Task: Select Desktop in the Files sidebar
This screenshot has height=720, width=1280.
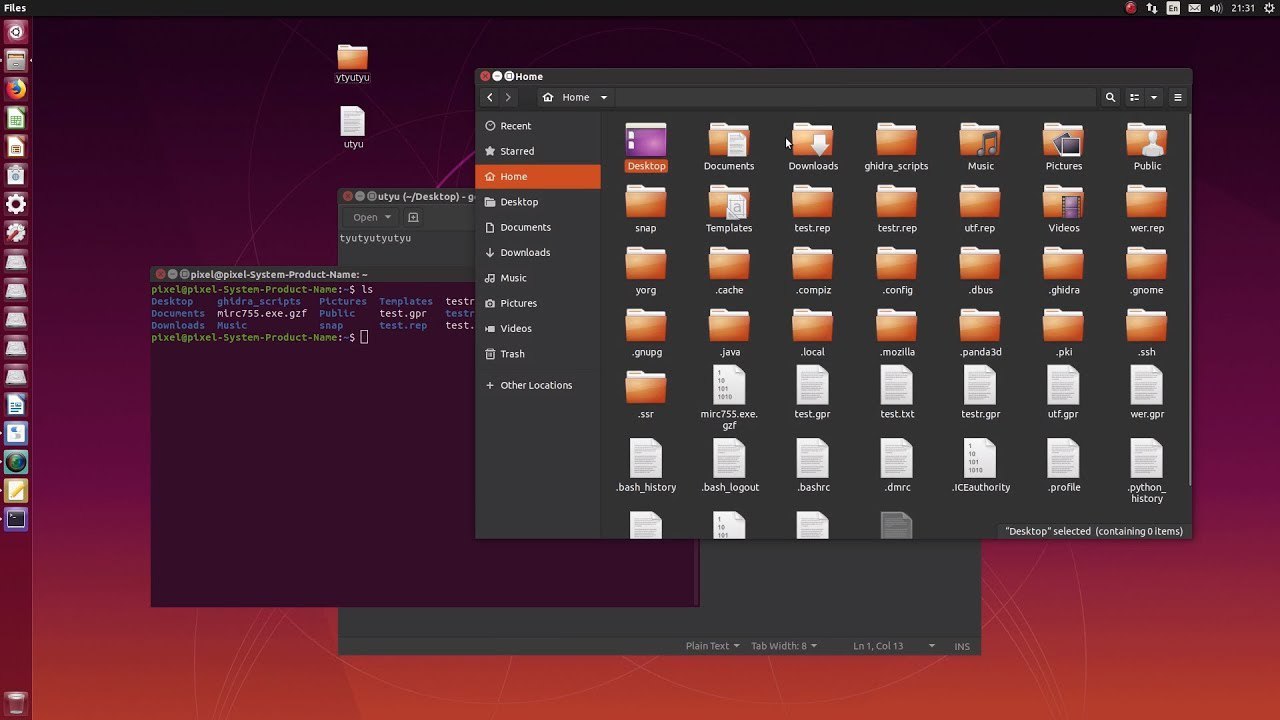Action: pos(538,202)
